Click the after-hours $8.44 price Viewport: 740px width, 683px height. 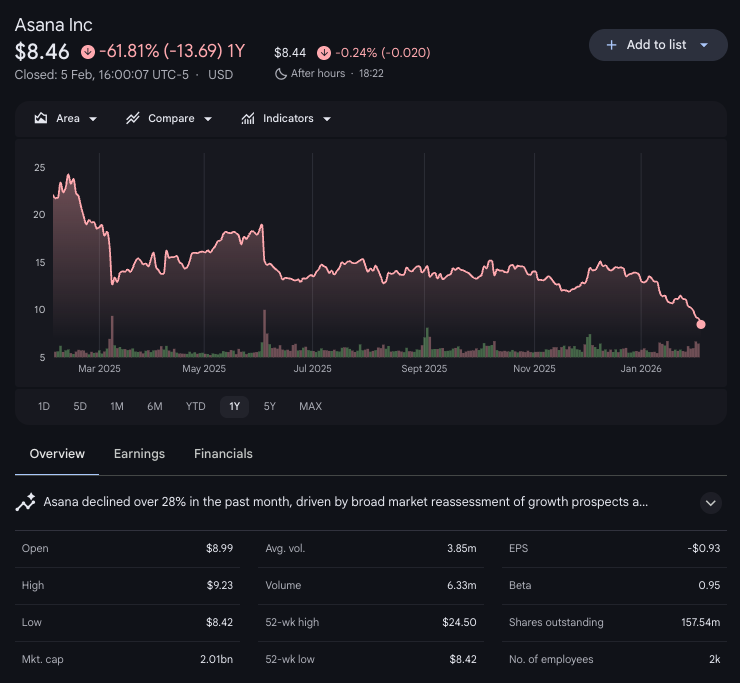(290, 53)
